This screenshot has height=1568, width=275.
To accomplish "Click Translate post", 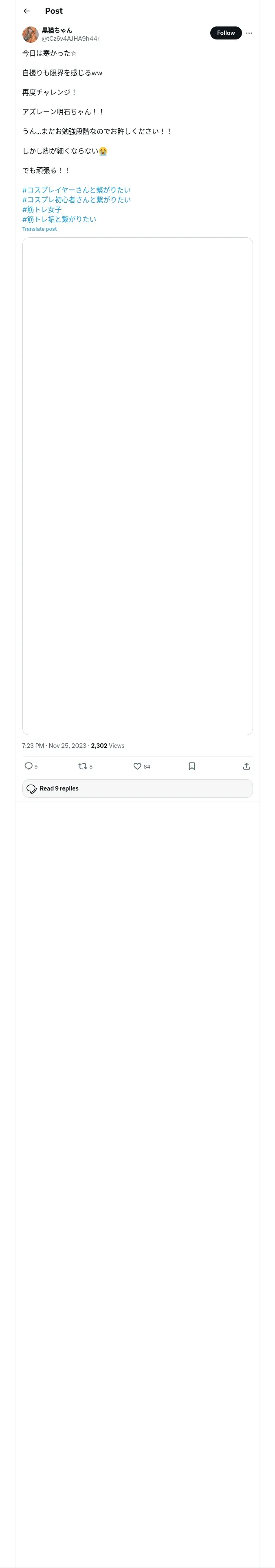I will (40, 230).
